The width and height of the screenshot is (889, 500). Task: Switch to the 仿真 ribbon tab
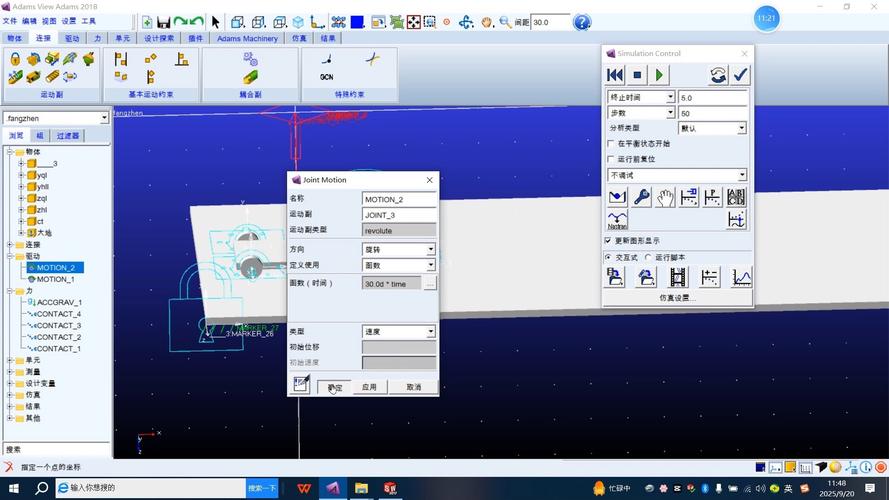tap(299, 38)
